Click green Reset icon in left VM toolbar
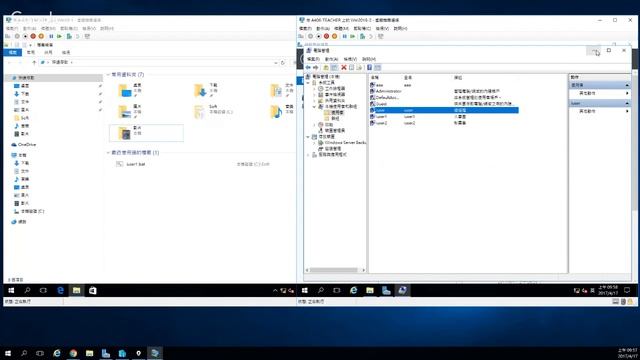The width and height of the screenshot is (640, 360). tap(59, 36)
